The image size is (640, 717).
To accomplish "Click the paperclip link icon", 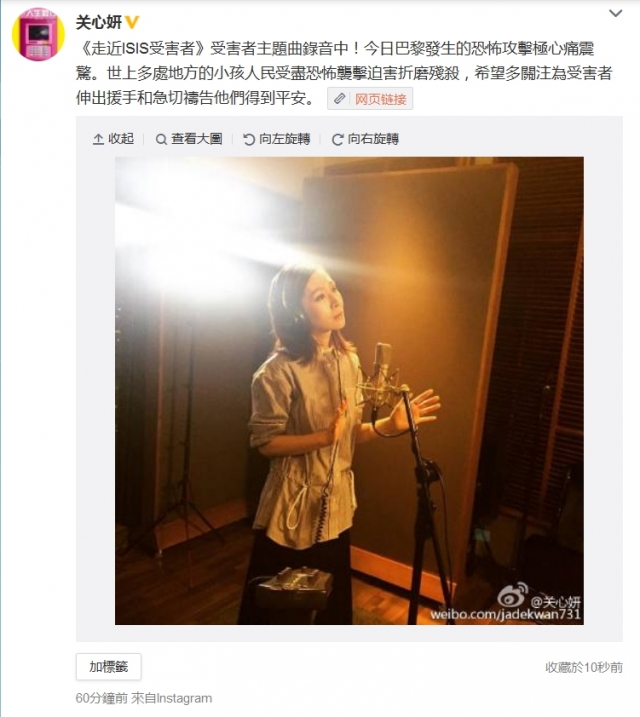I will (340, 99).
